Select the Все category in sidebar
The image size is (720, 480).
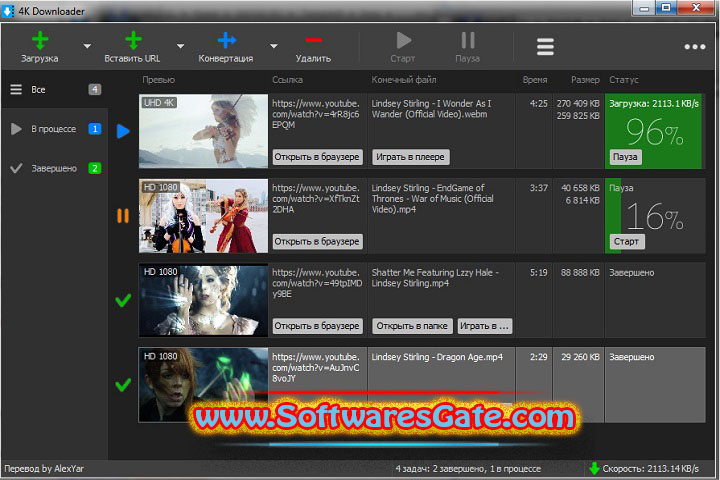pyautogui.click(x=55, y=90)
